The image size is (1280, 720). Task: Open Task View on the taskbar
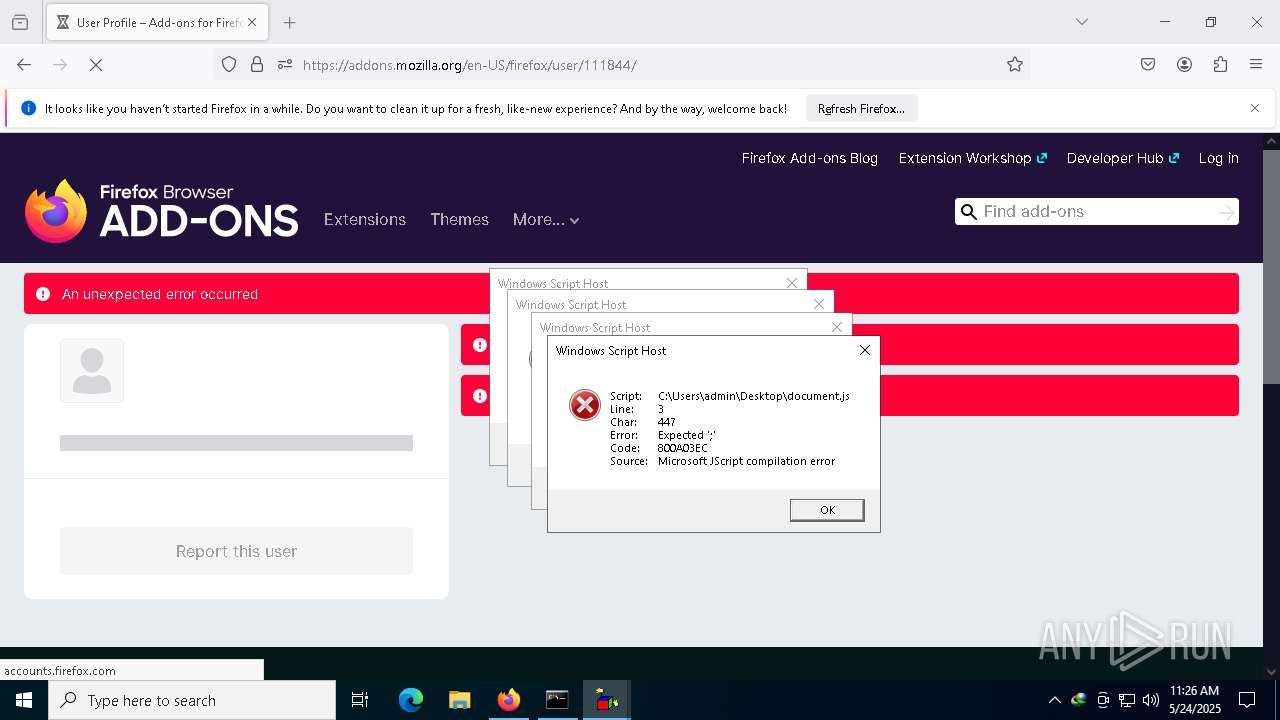tap(360, 700)
